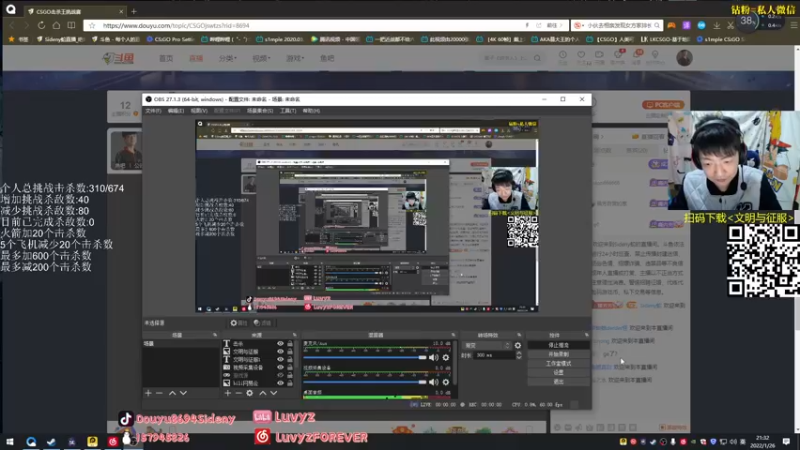Open scene transition type dropdown
The image size is (800, 450).
pos(487,345)
